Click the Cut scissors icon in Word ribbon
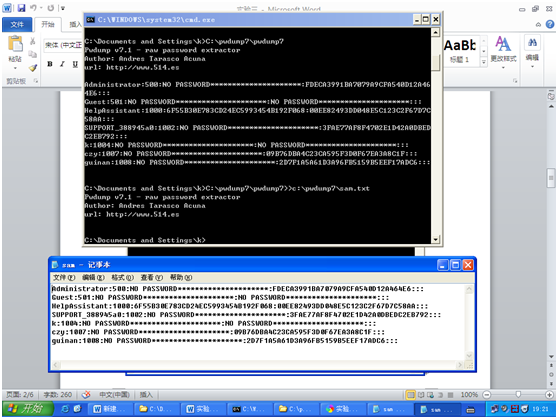This screenshot has width=558, height=419. click(32, 41)
